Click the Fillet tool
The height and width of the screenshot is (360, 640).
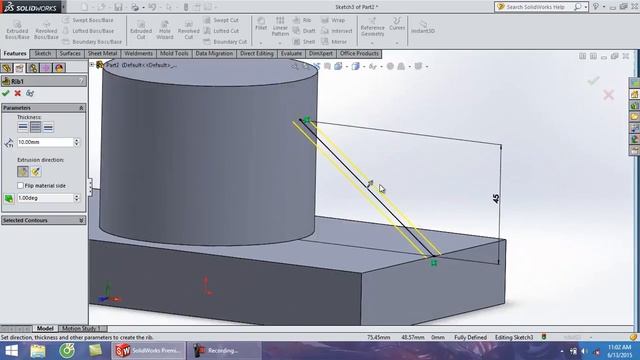click(261, 24)
